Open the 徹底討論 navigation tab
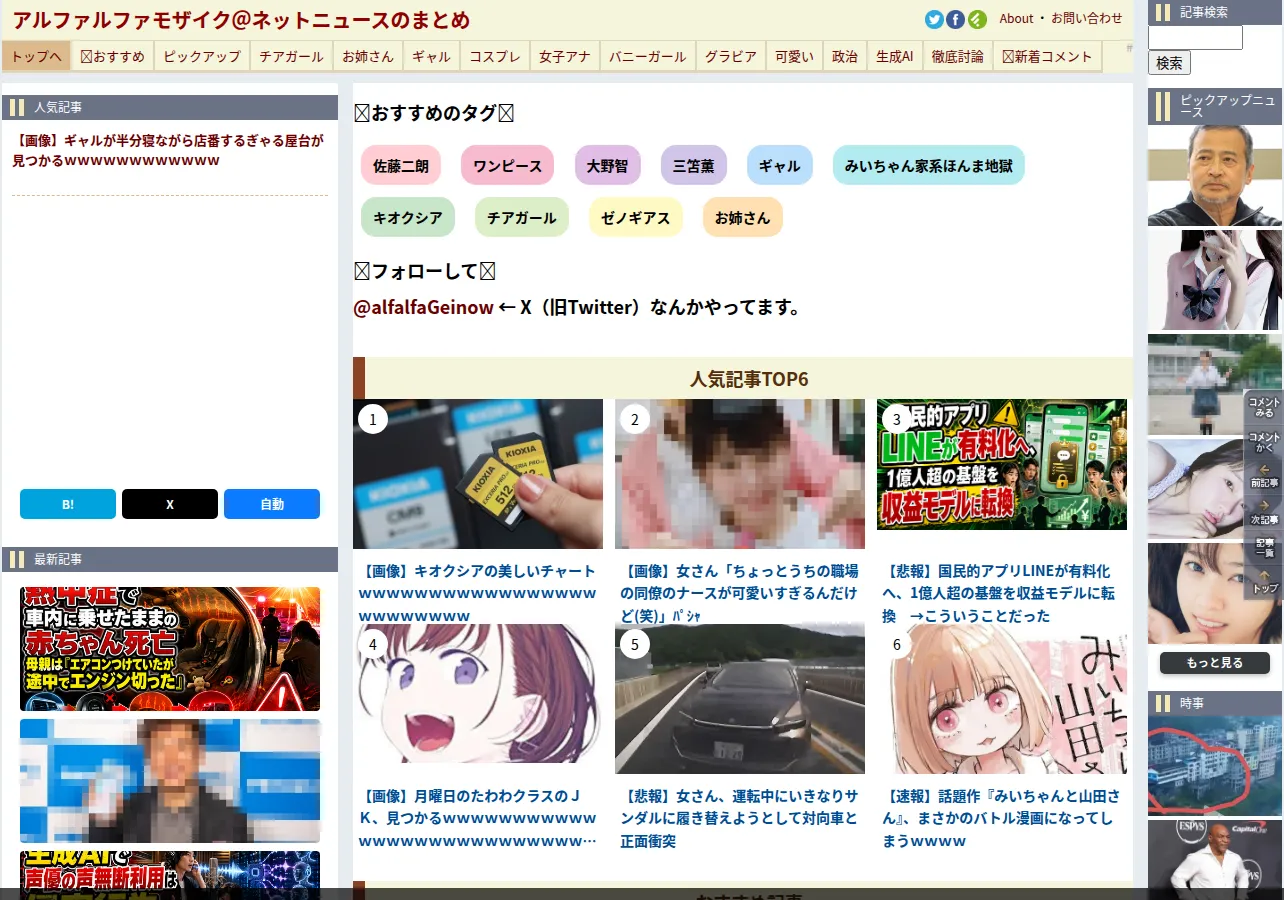Viewport: 1284px width, 900px height. tap(958, 57)
